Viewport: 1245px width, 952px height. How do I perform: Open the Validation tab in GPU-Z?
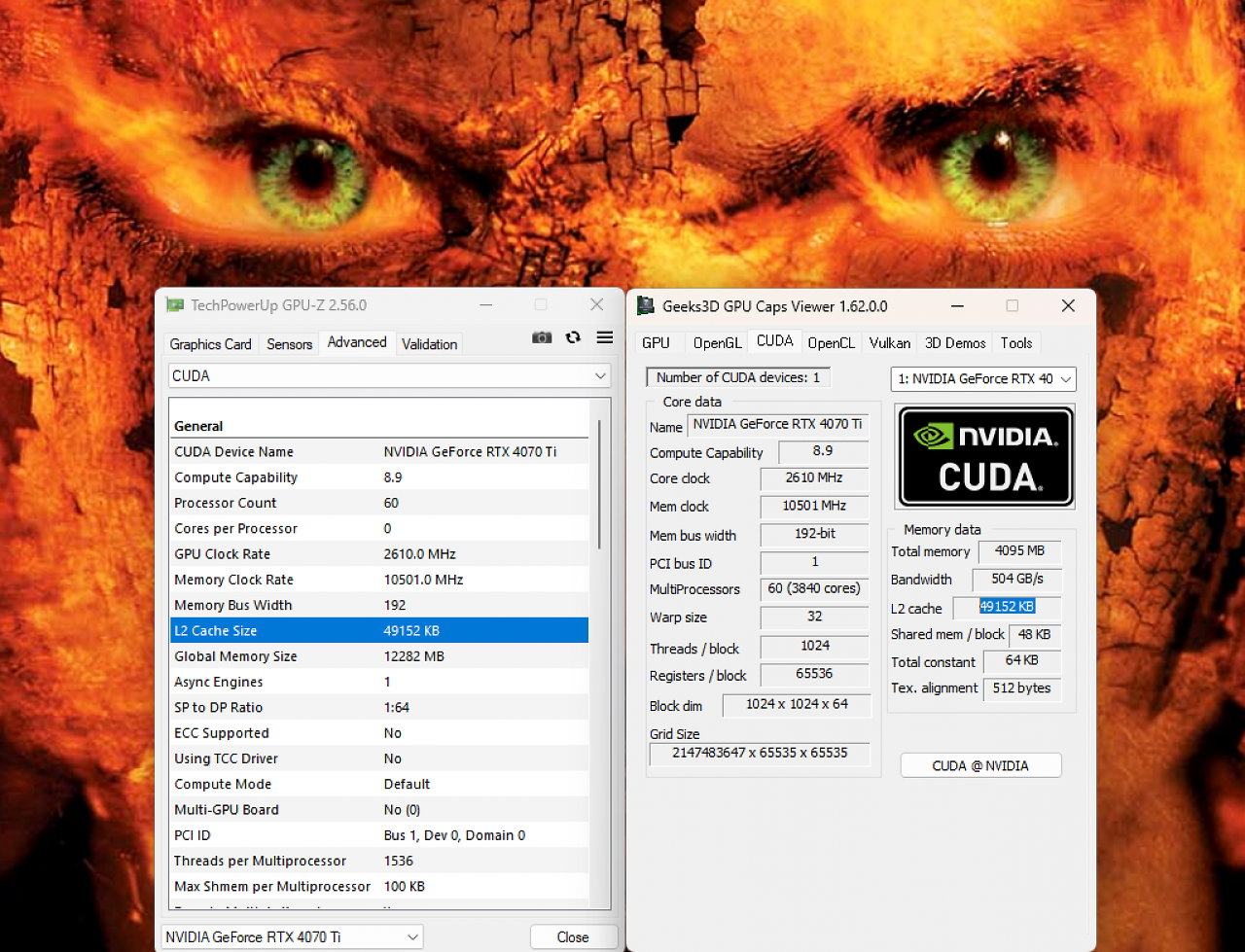click(429, 344)
